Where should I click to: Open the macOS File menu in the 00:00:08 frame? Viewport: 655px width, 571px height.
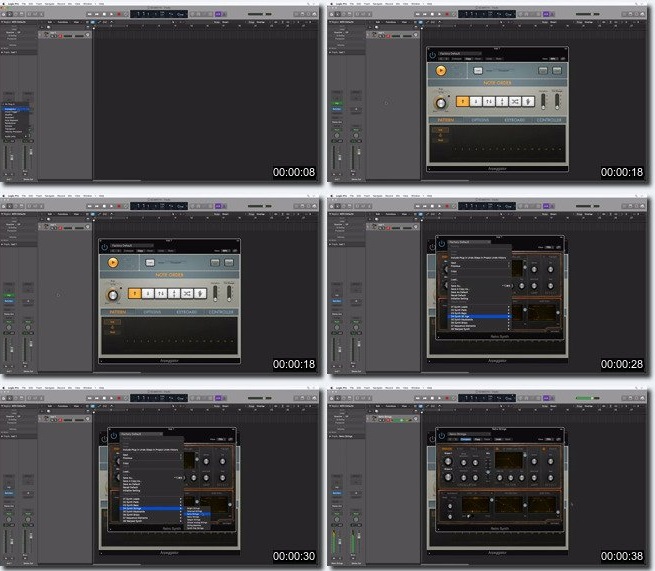tap(24, 3)
